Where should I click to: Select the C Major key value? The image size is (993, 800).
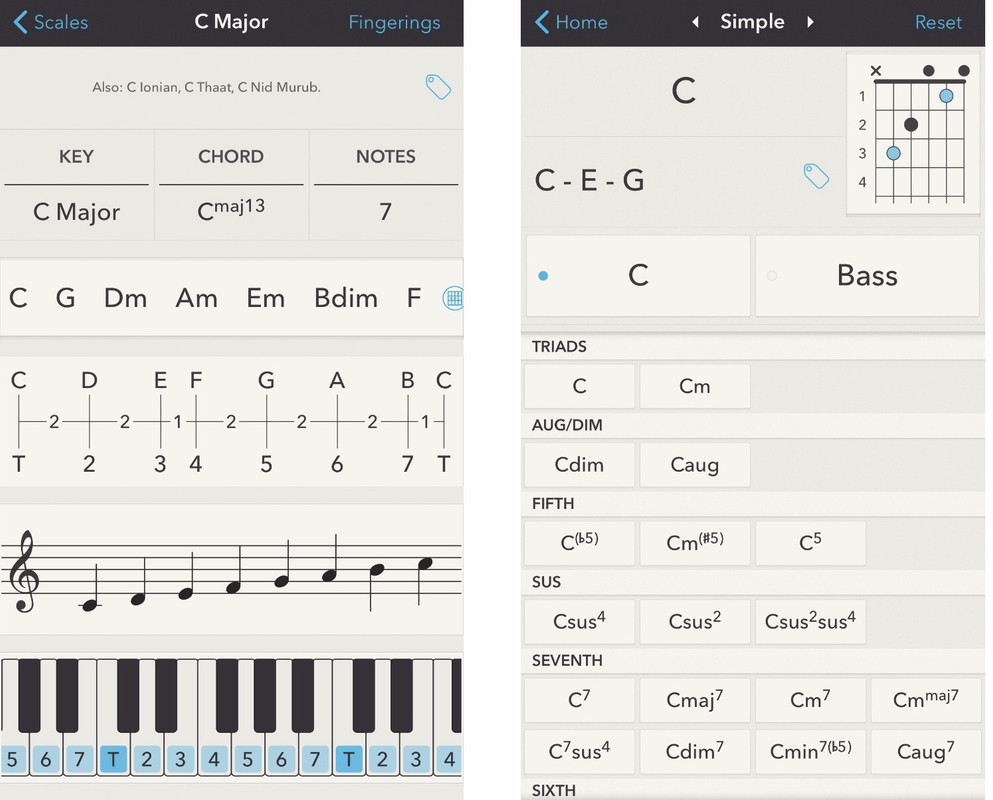[x=77, y=212]
